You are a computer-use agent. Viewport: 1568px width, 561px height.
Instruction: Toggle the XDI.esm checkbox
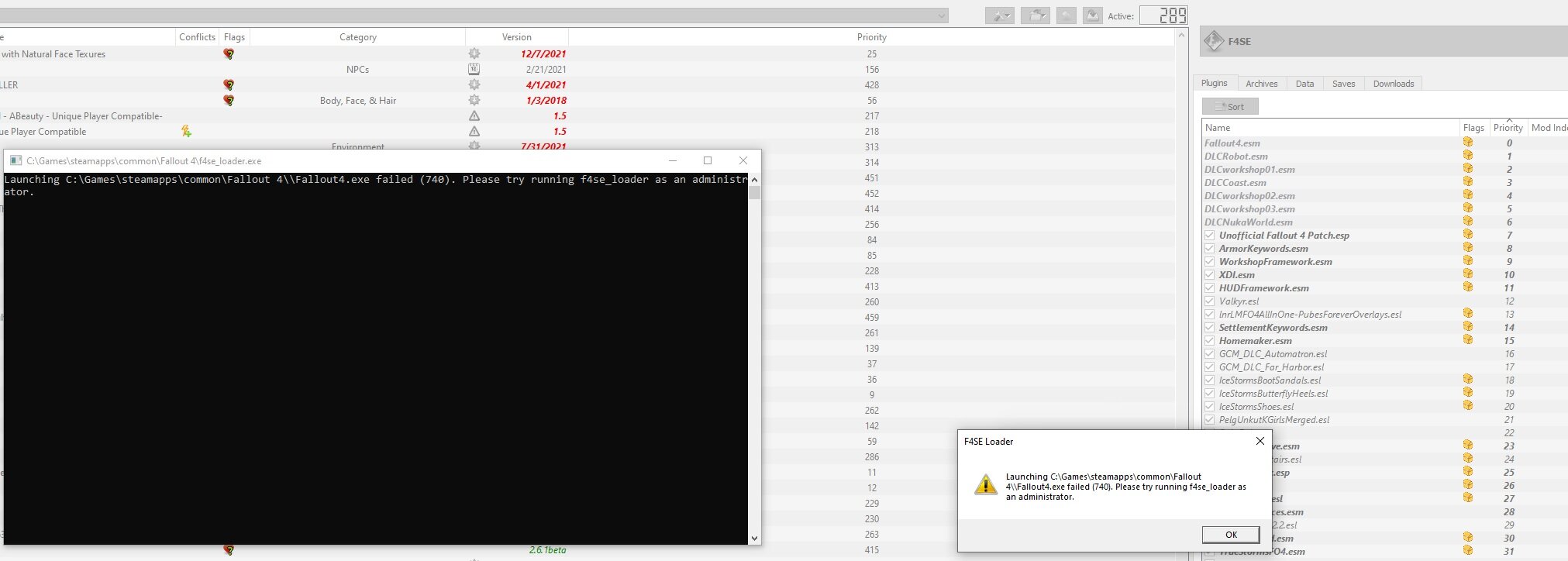click(1209, 275)
